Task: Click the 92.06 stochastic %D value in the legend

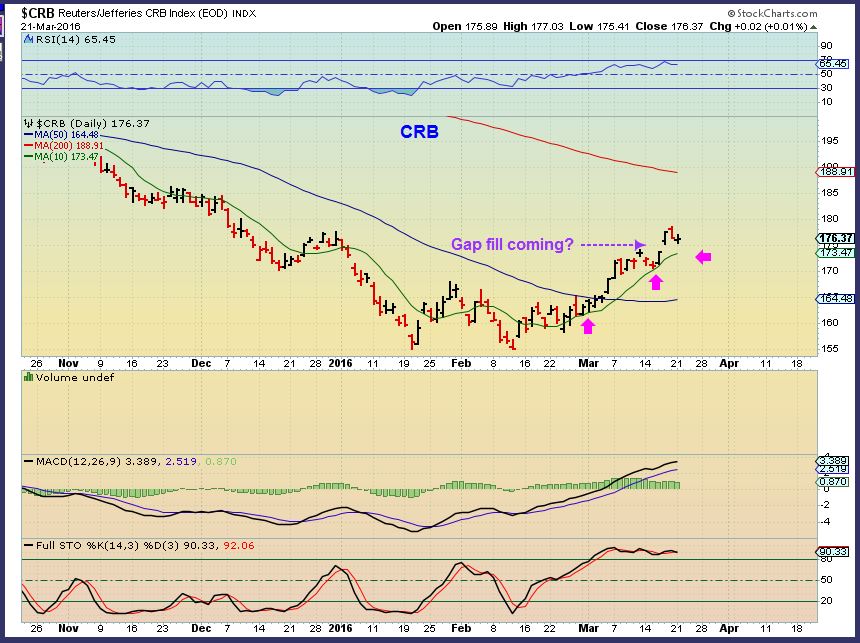Action: 239,546
